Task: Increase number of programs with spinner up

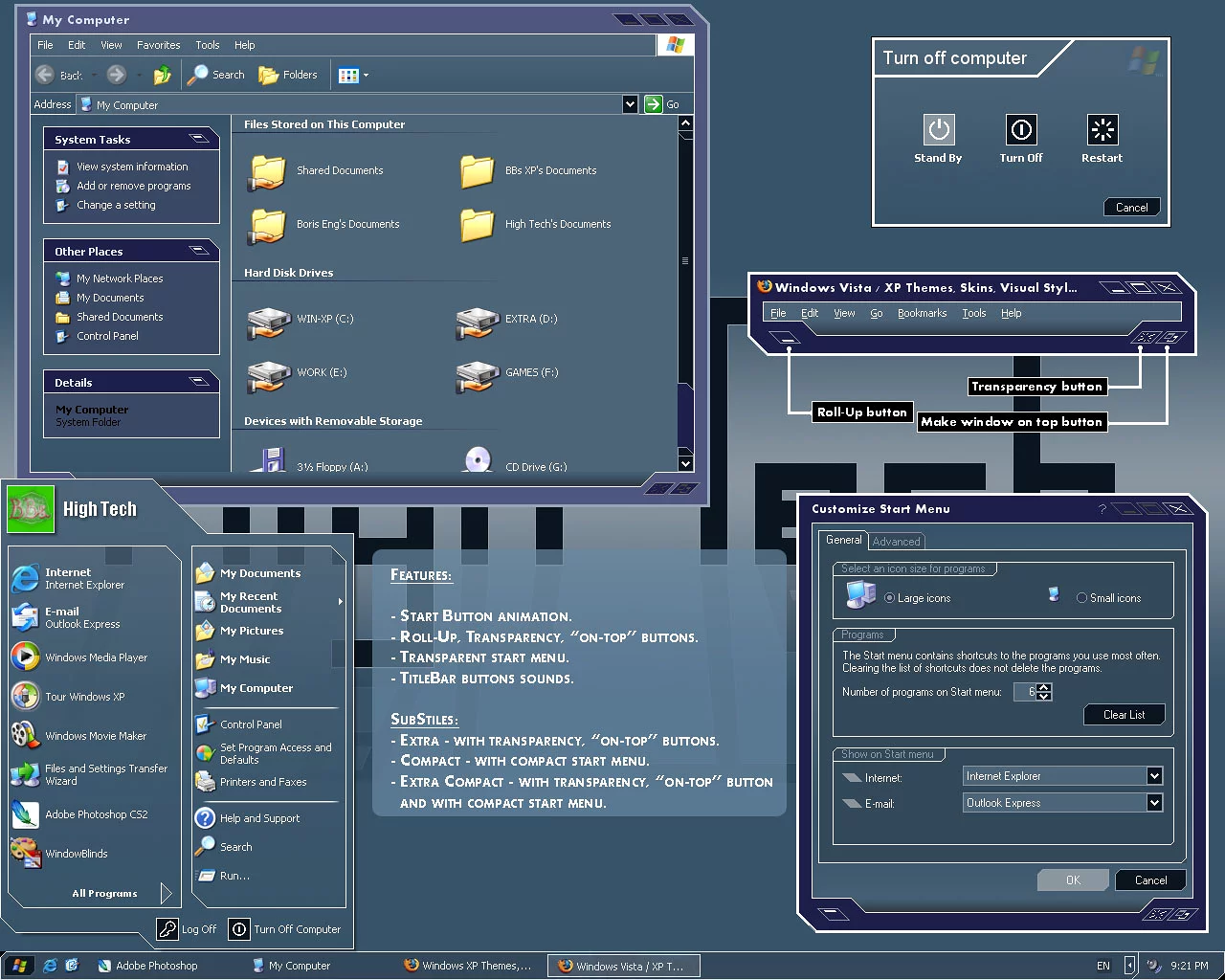Action: point(1044,687)
